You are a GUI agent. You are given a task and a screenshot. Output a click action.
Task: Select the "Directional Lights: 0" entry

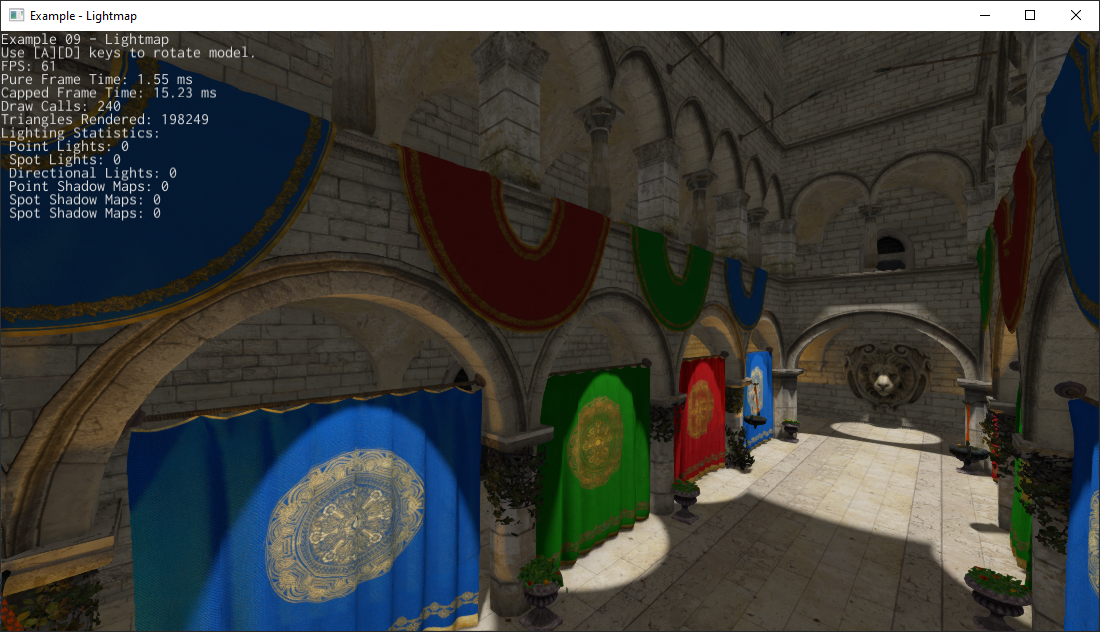click(x=92, y=173)
